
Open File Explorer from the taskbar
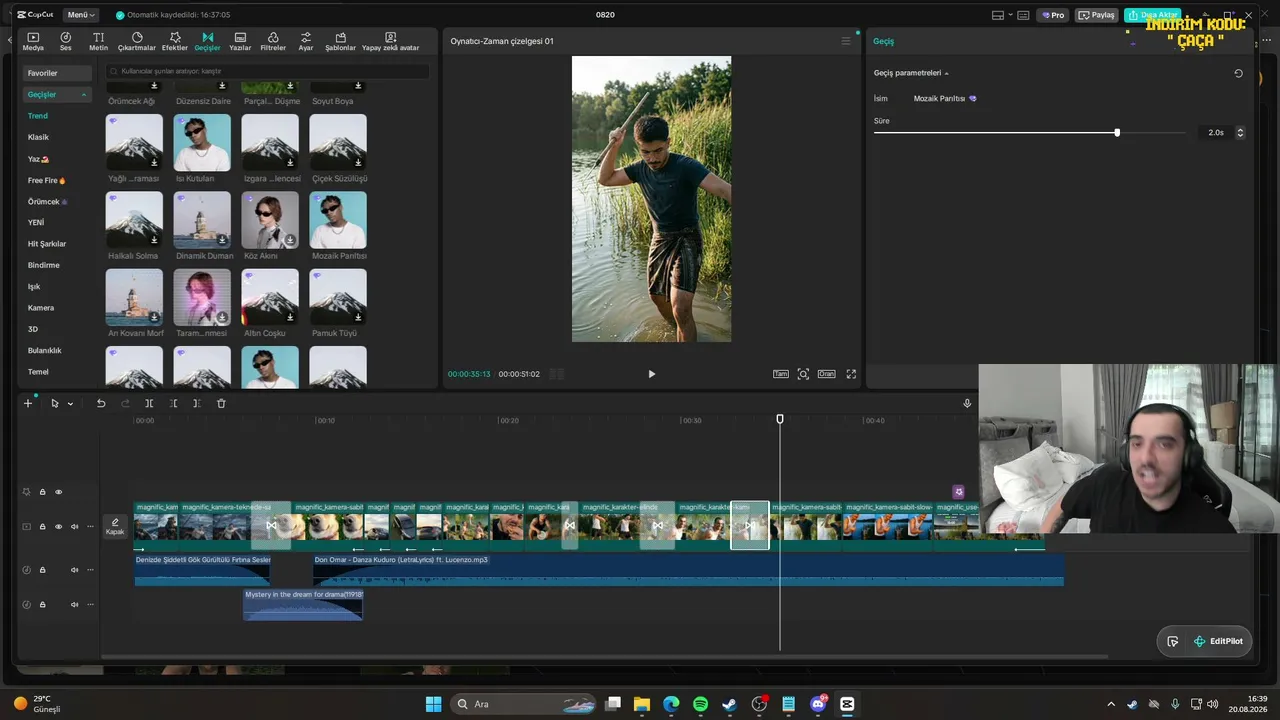click(x=642, y=704)
